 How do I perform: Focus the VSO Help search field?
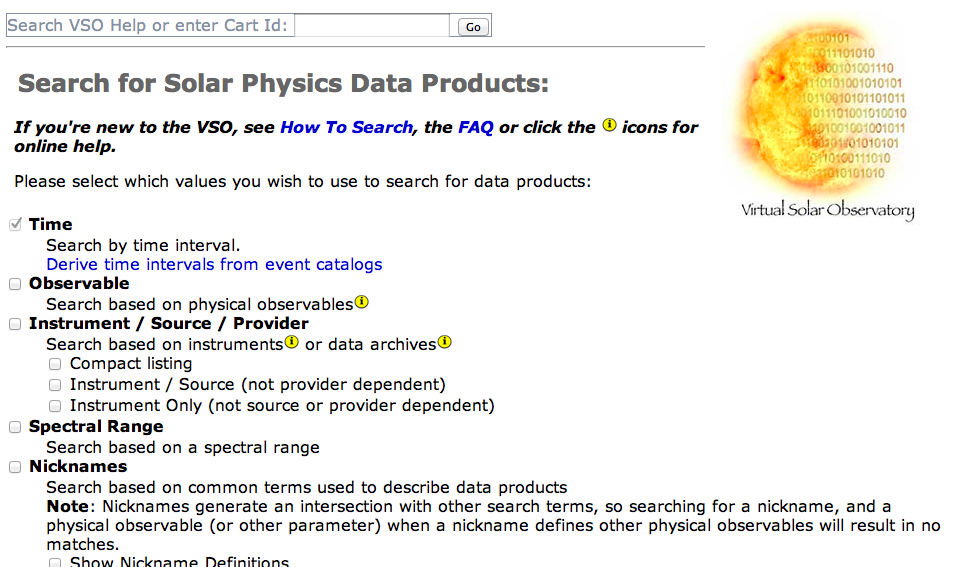point(371,26)
